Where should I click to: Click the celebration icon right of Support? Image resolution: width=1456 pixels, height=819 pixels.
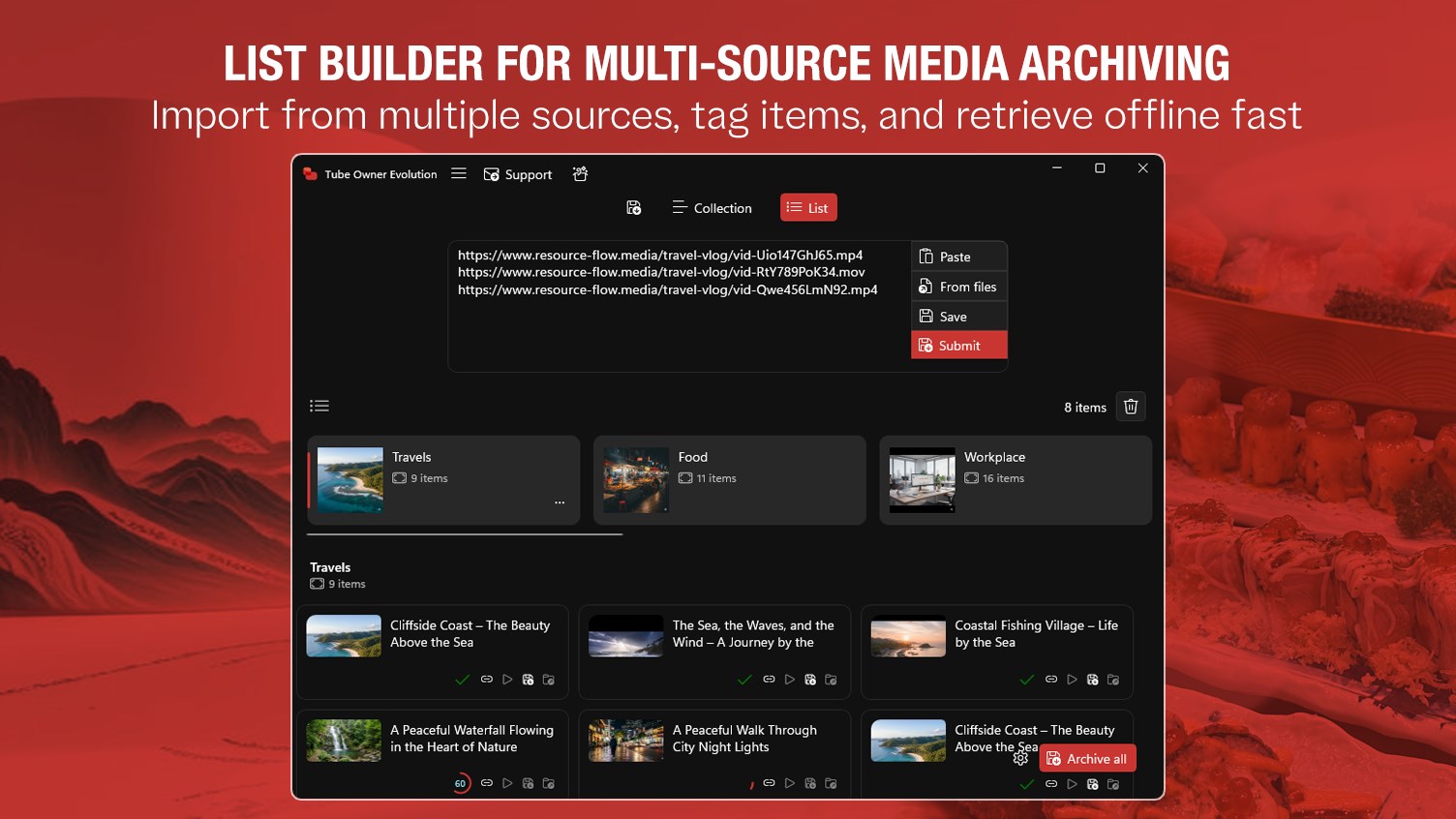pos(580,174)
